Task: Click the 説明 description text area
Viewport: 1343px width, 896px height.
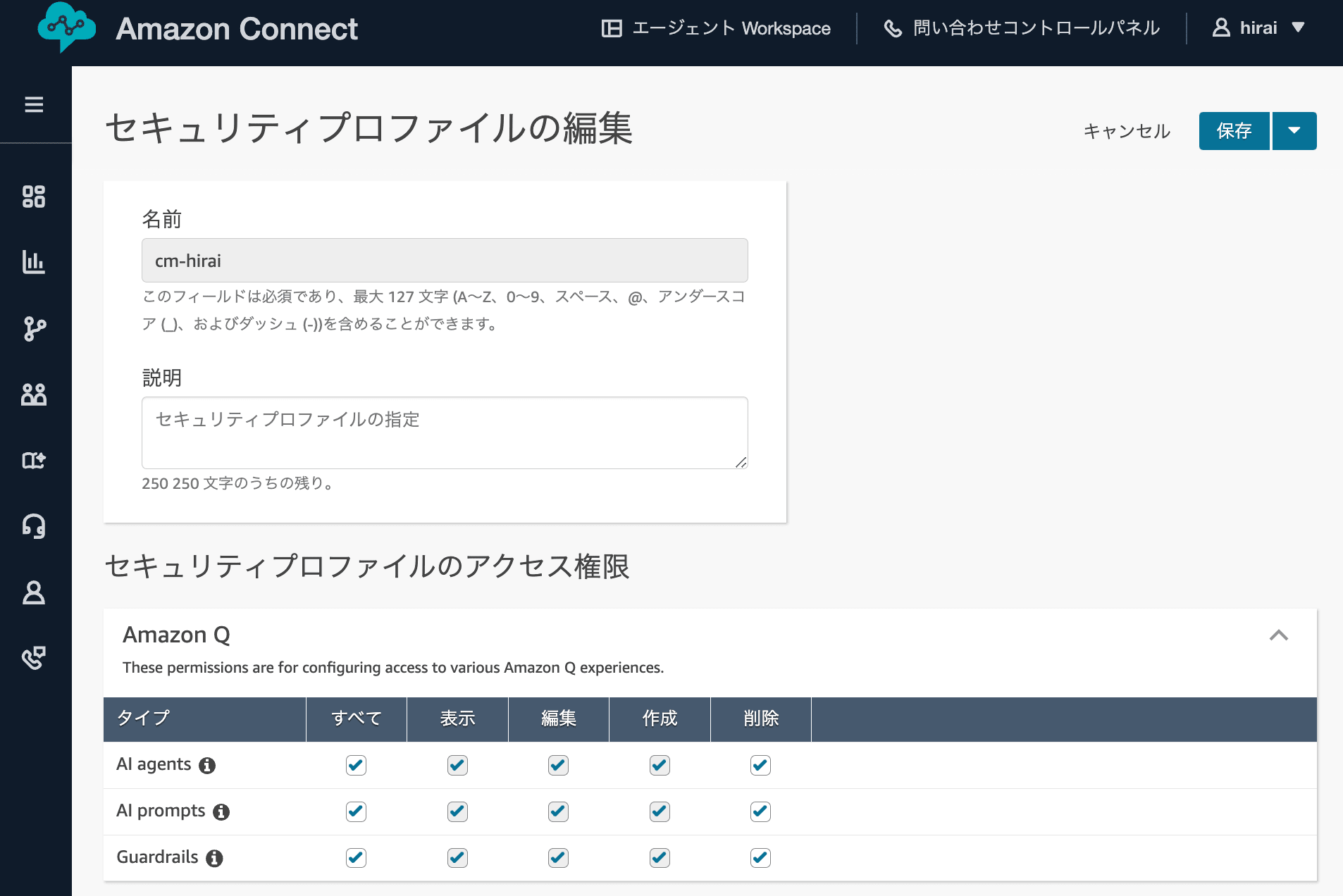Action: 445,433
